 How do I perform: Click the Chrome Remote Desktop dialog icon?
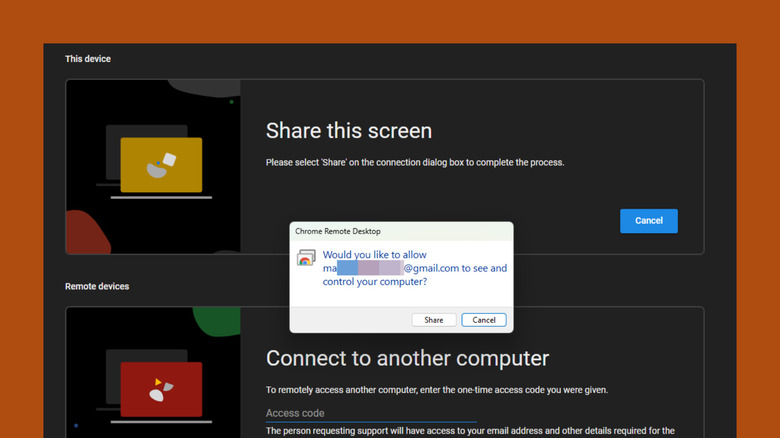(306, 259)
